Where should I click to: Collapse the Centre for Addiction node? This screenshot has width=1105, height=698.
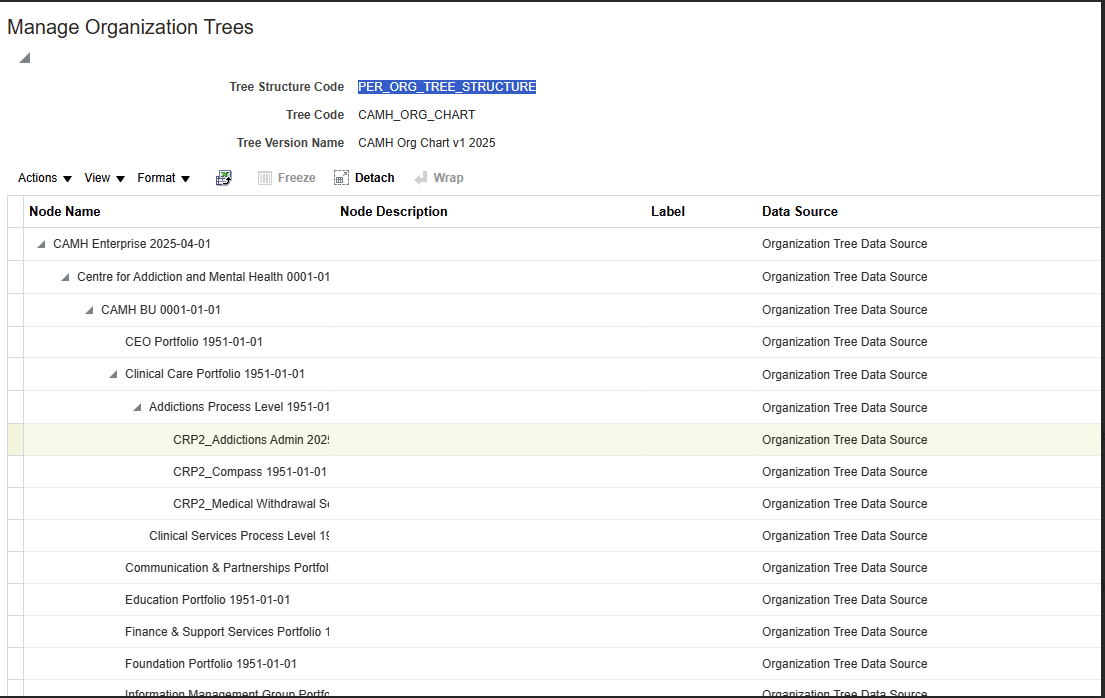point(64,276)
